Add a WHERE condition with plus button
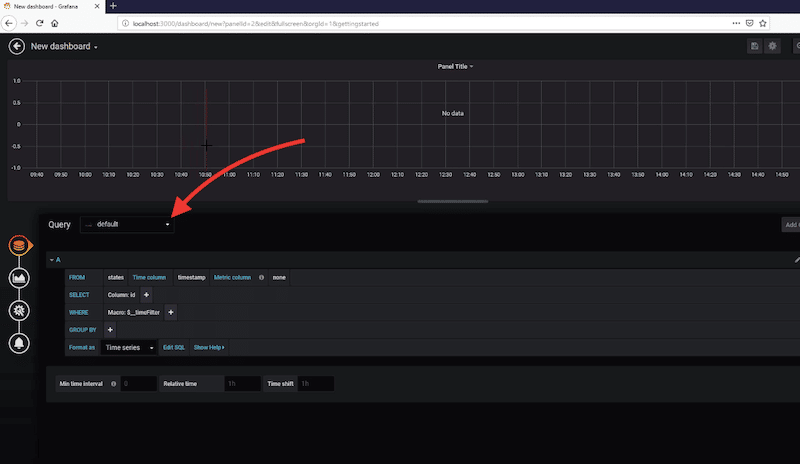Image resolution: width=800 pixels, height=464 pixels. coord(171,312)
